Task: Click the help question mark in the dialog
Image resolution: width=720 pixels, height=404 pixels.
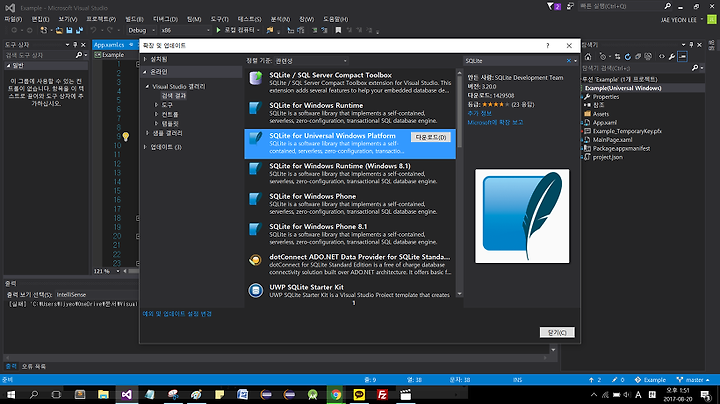Action: point(547,45)
